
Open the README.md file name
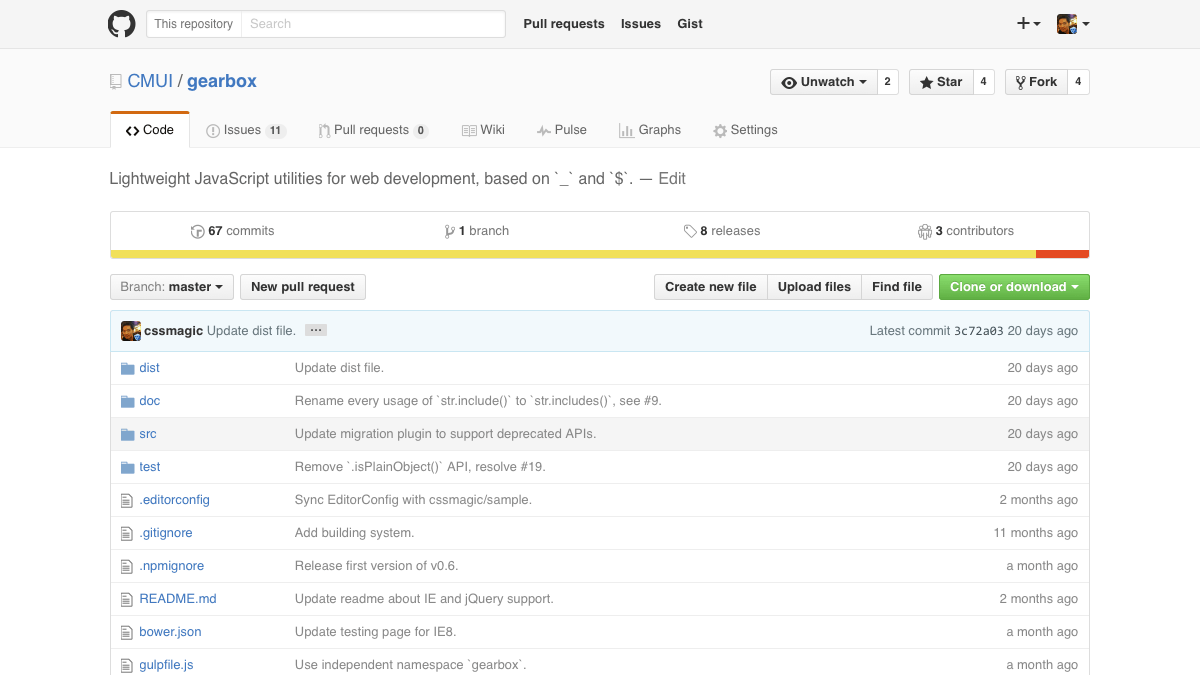tap(178, 599)
